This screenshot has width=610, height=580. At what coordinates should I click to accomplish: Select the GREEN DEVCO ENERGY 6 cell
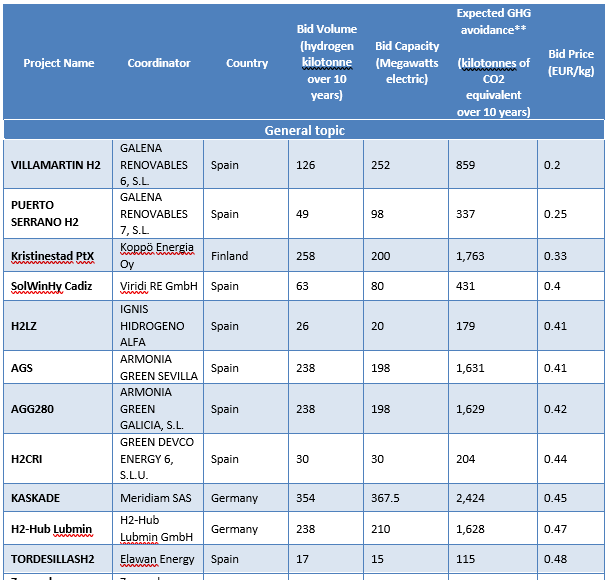(x=157, y=459)
